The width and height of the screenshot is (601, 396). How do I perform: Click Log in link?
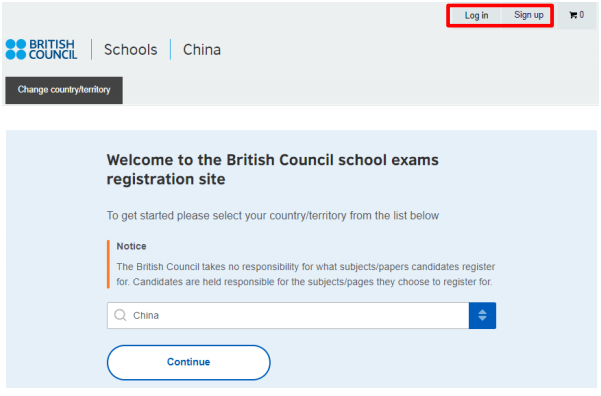476,15
